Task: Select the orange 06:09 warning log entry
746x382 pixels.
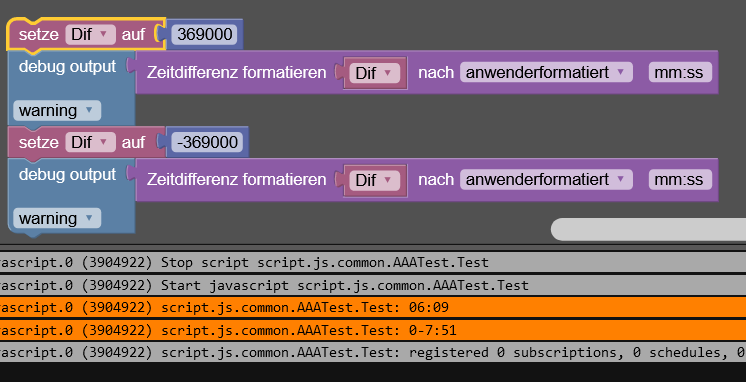Action: click(373, 307)
